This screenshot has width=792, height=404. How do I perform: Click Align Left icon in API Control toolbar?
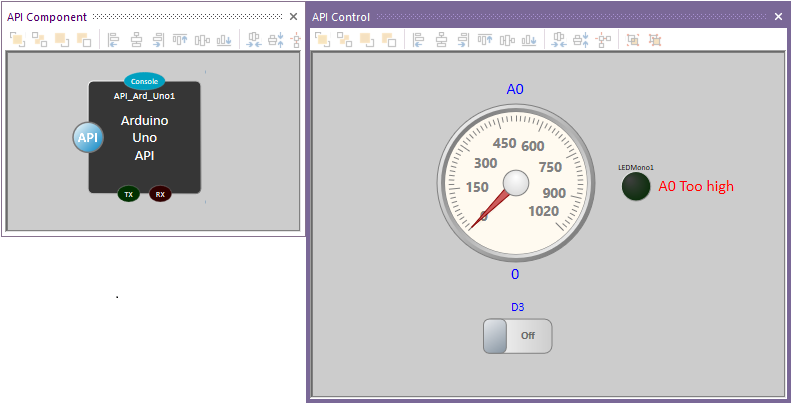coord(418,40)
